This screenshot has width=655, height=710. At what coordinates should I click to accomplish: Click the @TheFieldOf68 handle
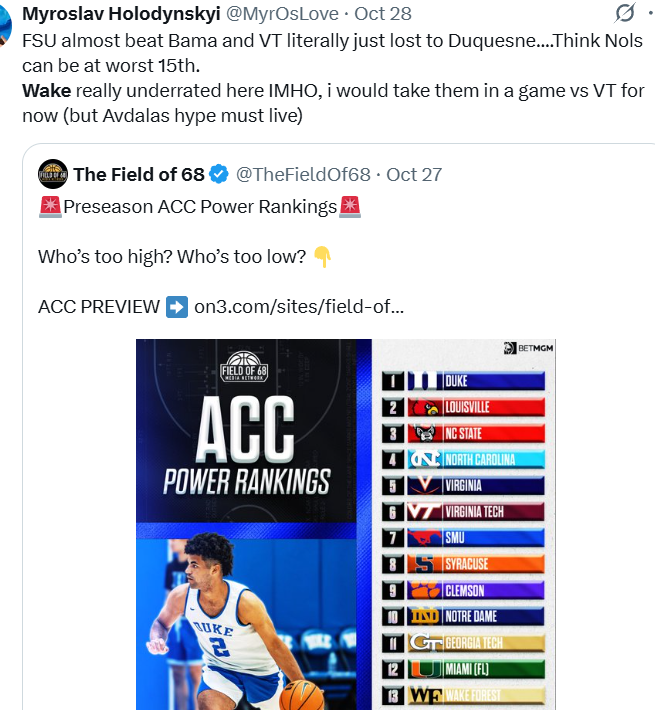pos(301,175)
